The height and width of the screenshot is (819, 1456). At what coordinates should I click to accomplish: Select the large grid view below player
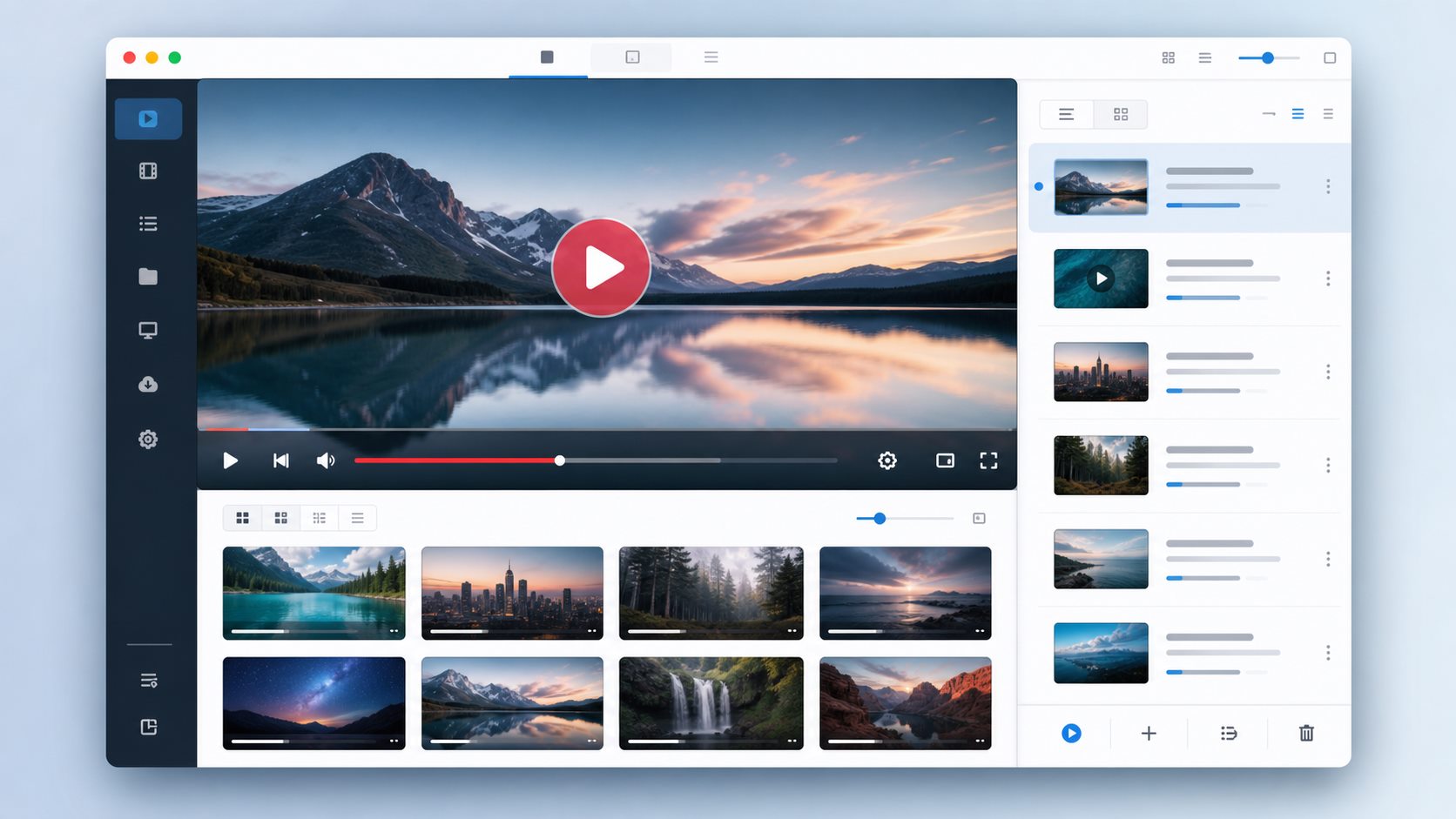[243, 518]
